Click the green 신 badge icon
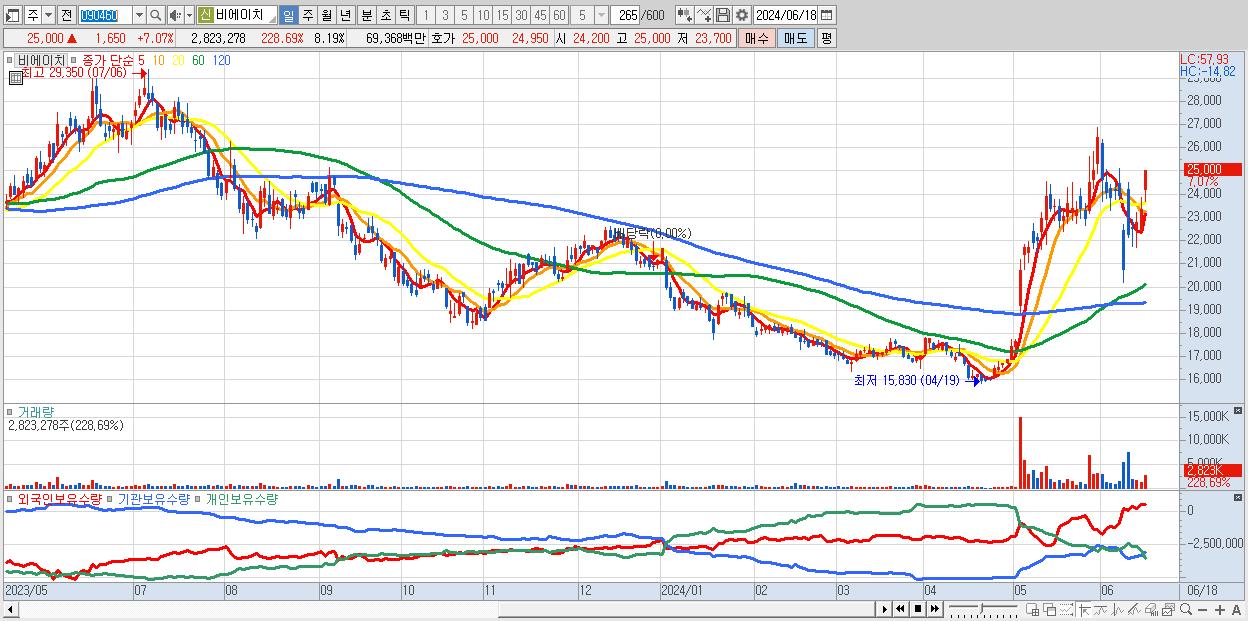1248x621 pixels. 204,16
